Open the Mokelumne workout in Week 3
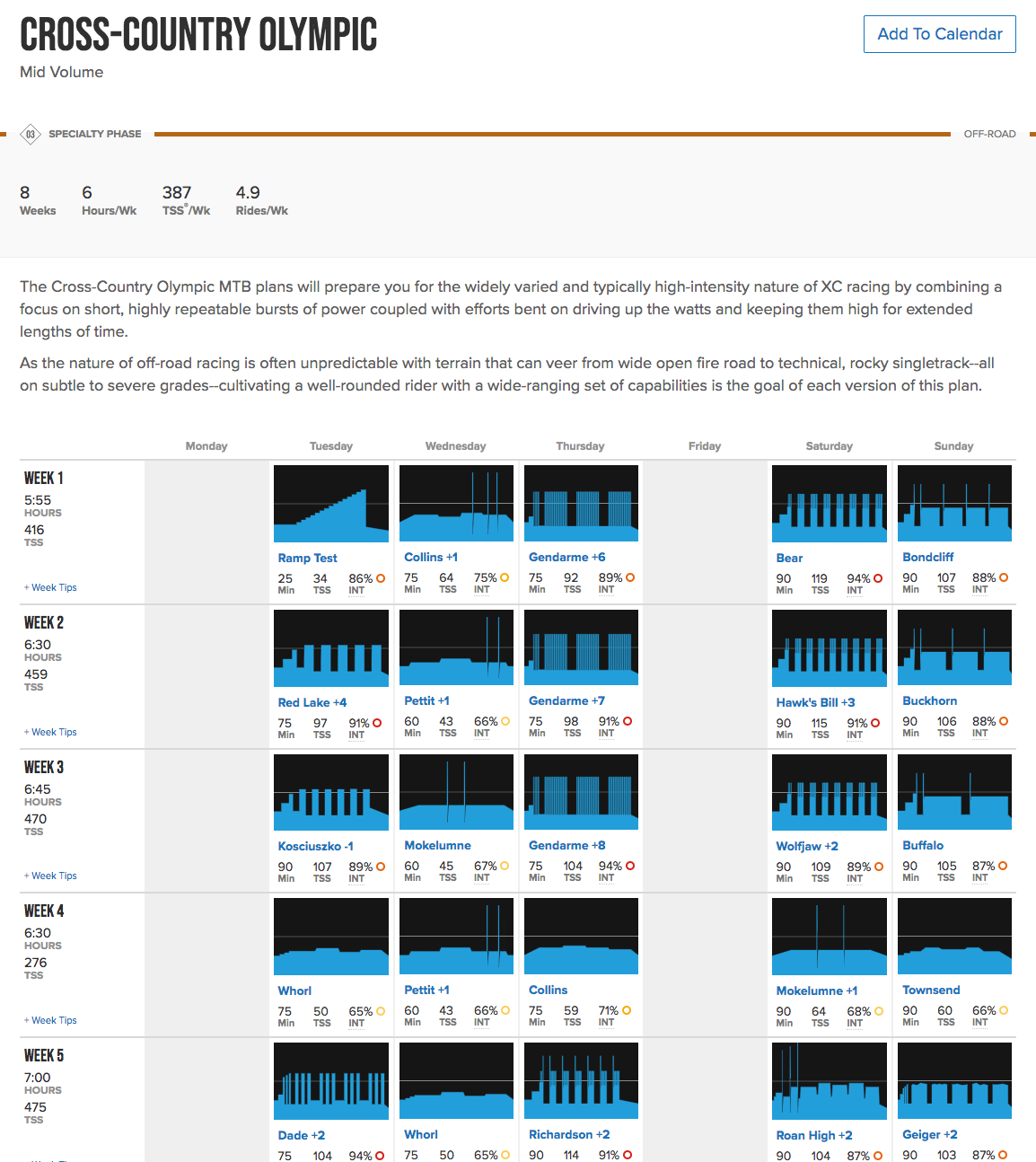The height and width of the screenshot is (1162, 1036). tap(437, 845)
